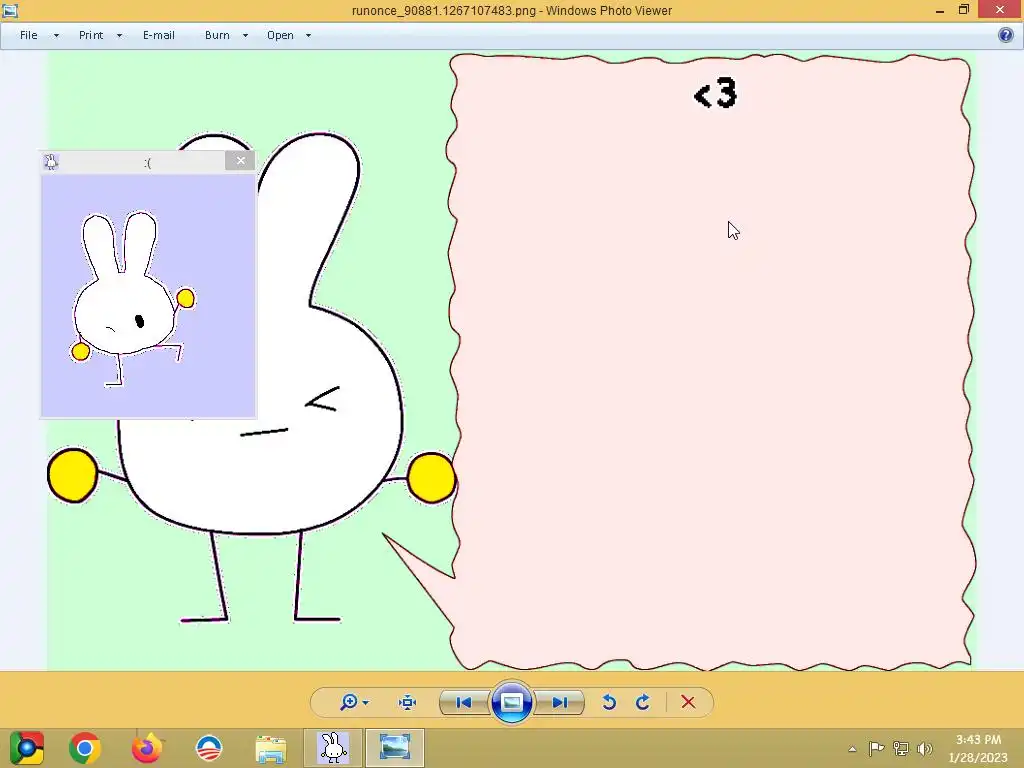Close the Windows Photo Viewer window
Screen dimensions: 1024x768
click(1000, 10)
